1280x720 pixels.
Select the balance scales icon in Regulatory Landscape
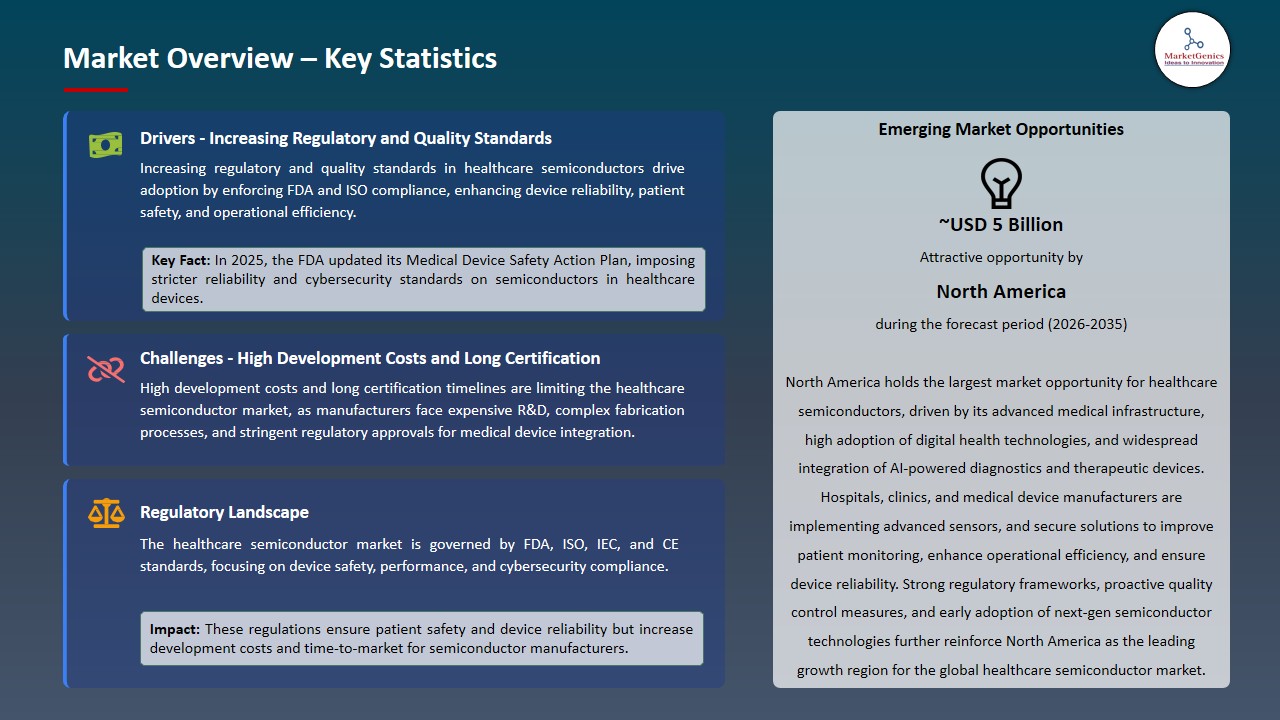click(x=105, y=513)
